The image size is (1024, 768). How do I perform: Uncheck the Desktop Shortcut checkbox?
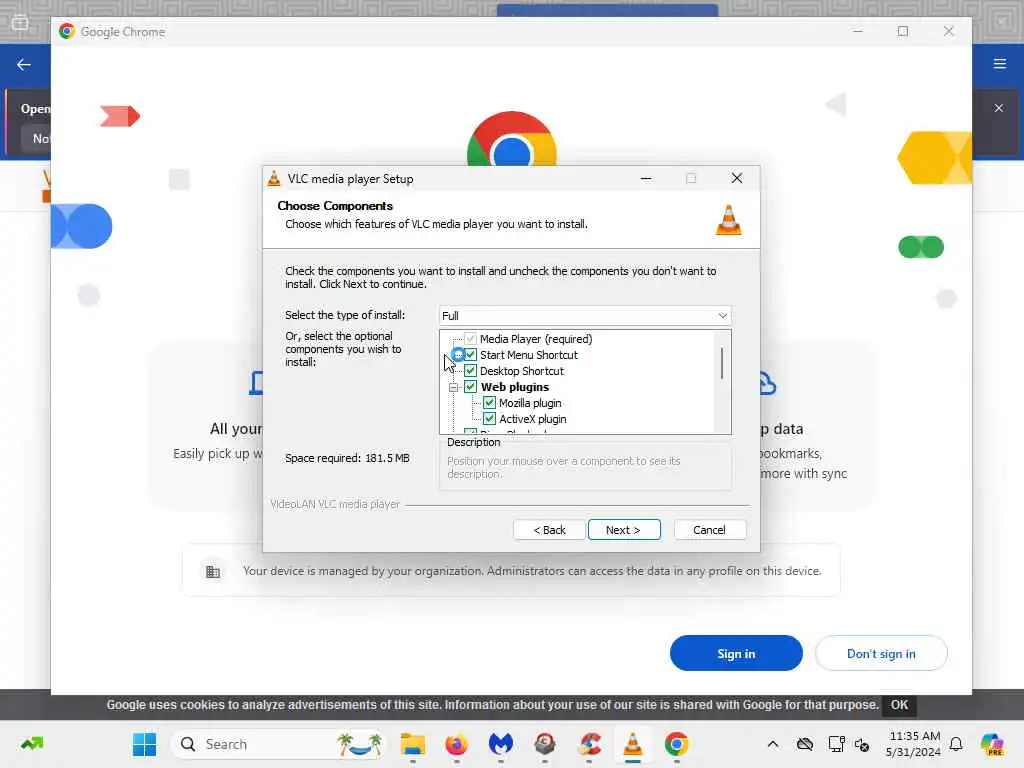pyautogui.click(x=470, y=371)
